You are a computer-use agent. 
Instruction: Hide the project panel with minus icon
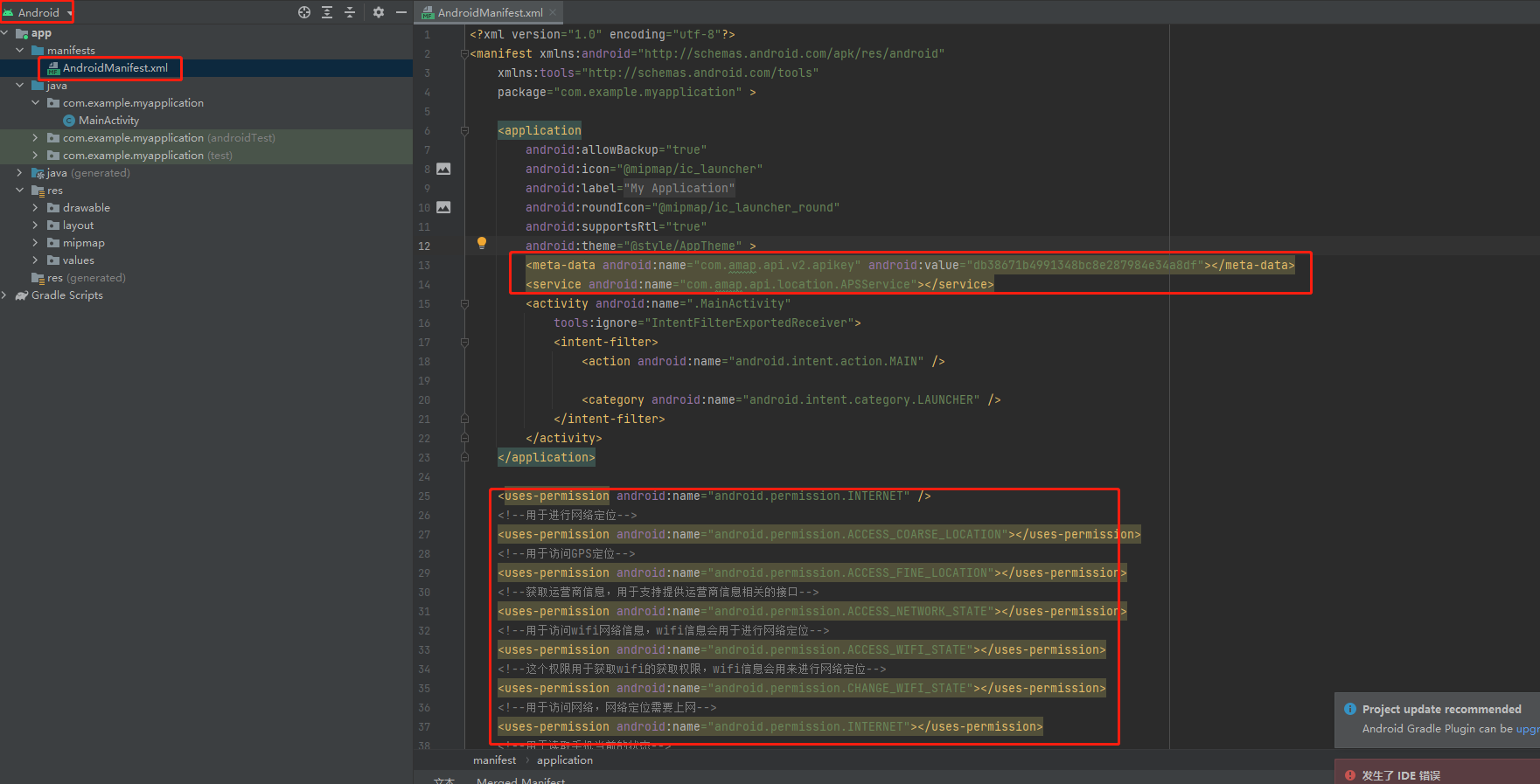coord(401,12)
